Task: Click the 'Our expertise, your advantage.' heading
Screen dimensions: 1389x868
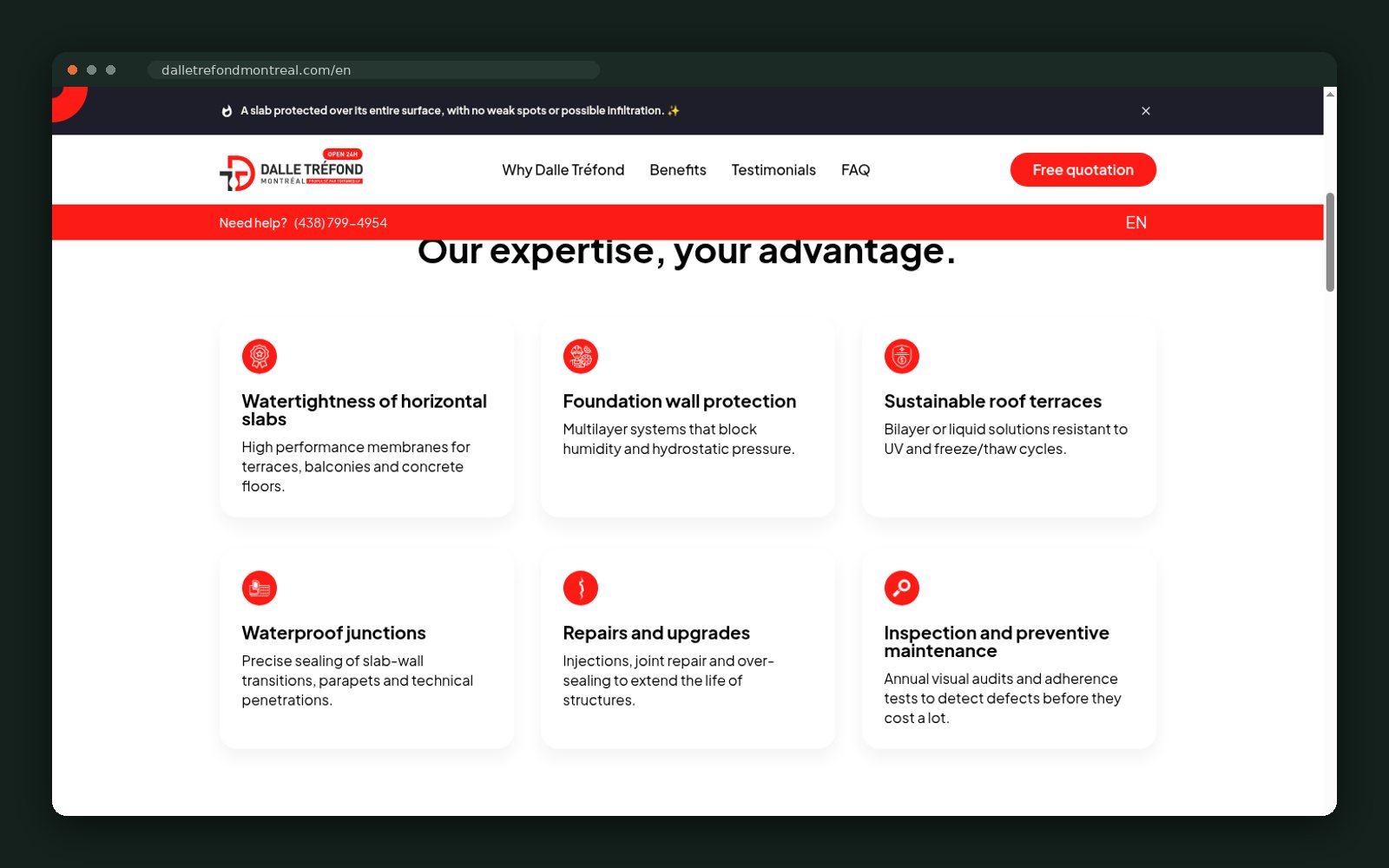Action: (x=687, y=252)
